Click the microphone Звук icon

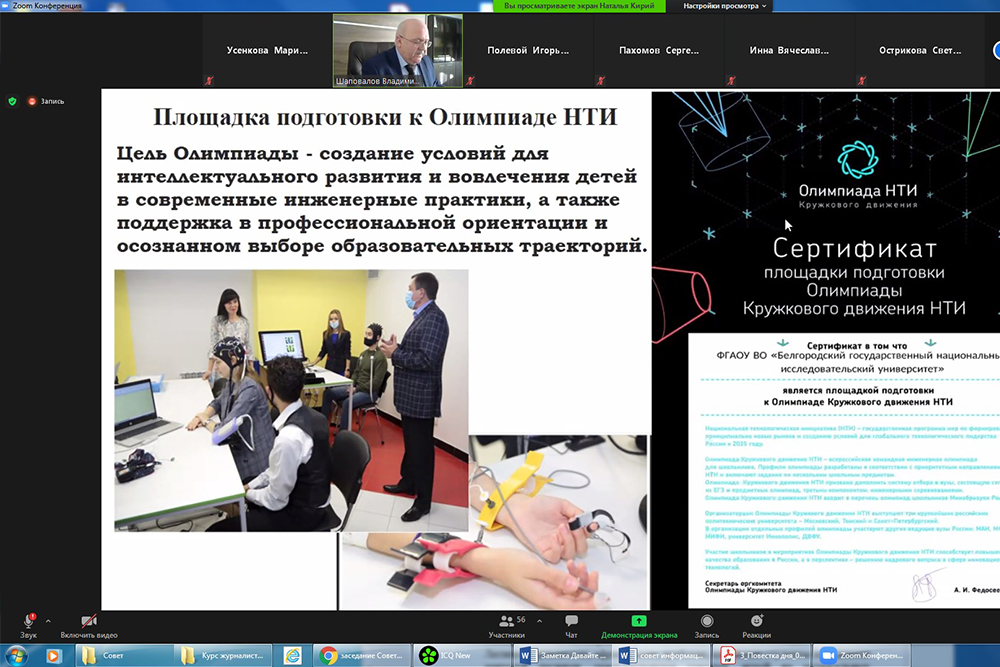28,621
